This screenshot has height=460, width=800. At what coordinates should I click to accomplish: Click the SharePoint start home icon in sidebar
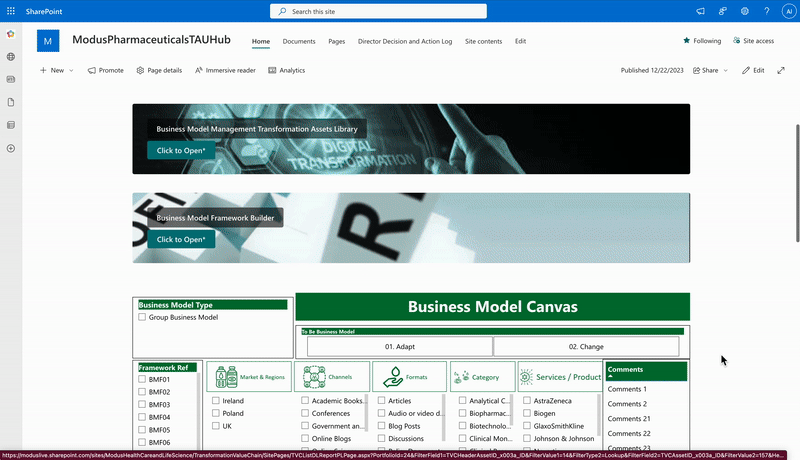tap(11, 34)
